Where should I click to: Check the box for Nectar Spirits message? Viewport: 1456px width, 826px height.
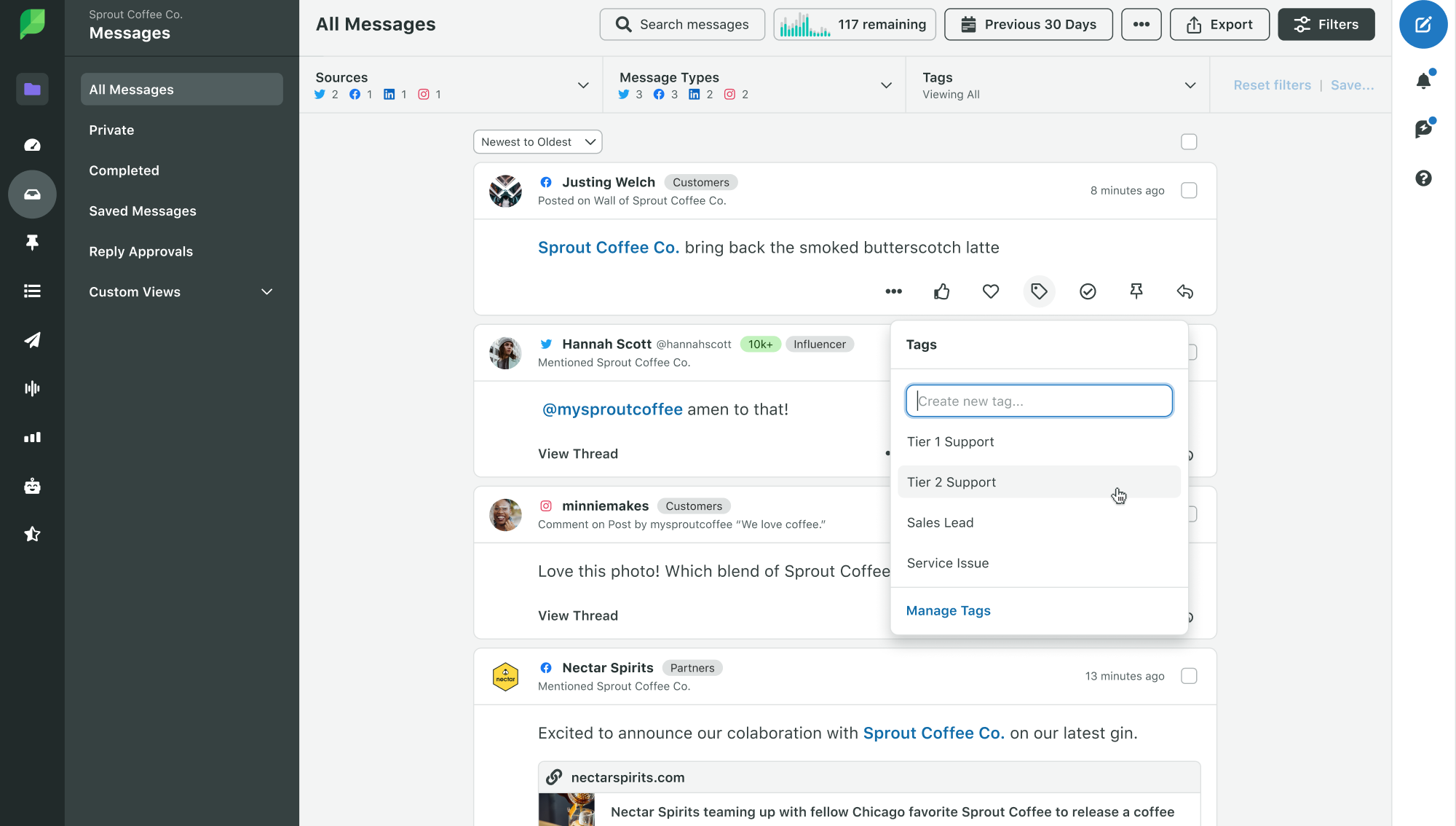(x=1189, y=676)
